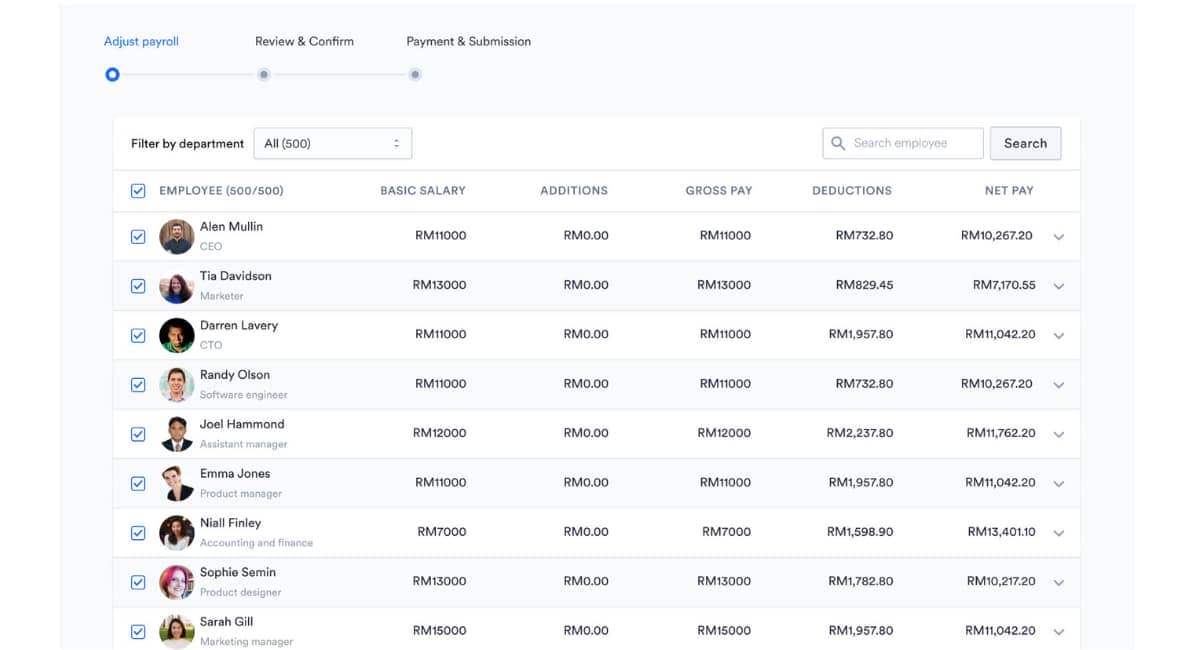The image size is (1200, 650).
Task: Open the Payment & Submission step
Action: coord(468,41)
